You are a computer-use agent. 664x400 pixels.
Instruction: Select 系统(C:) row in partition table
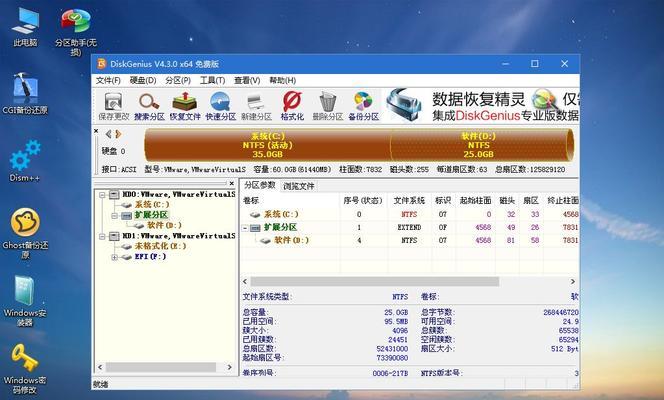410,214
